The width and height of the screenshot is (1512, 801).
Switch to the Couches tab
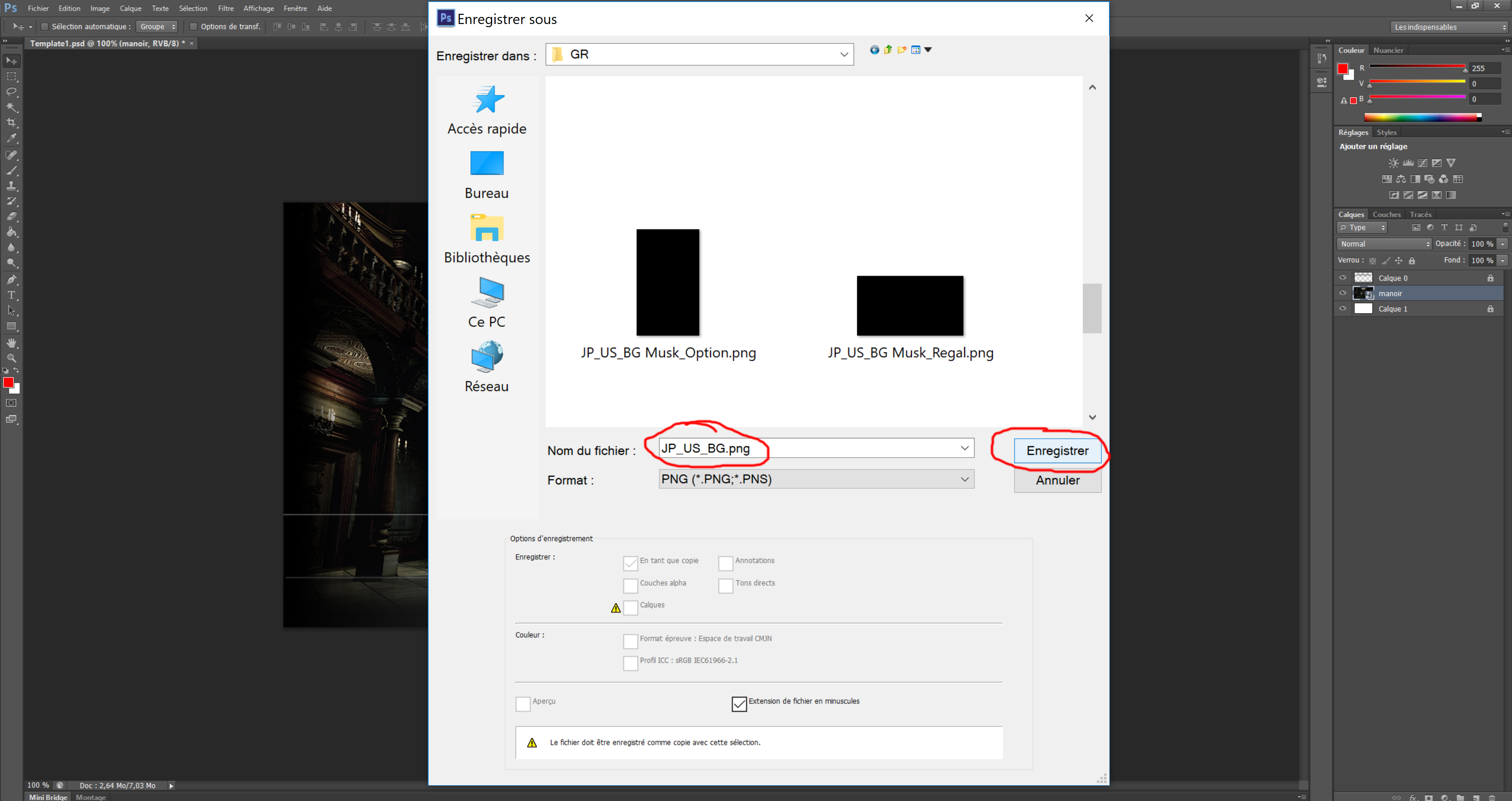point(1386,214)
